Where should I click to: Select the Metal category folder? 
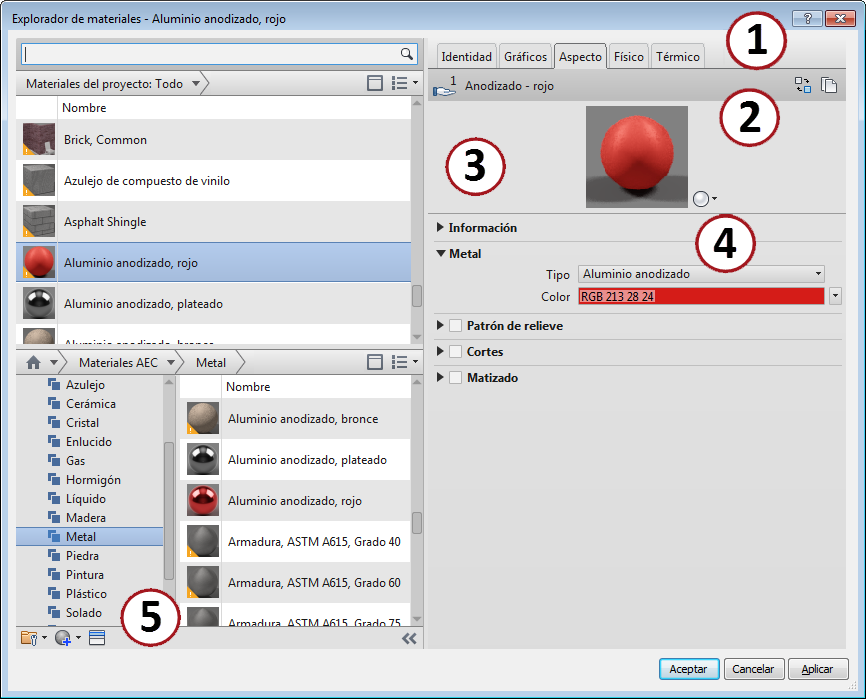coord(90,536)
